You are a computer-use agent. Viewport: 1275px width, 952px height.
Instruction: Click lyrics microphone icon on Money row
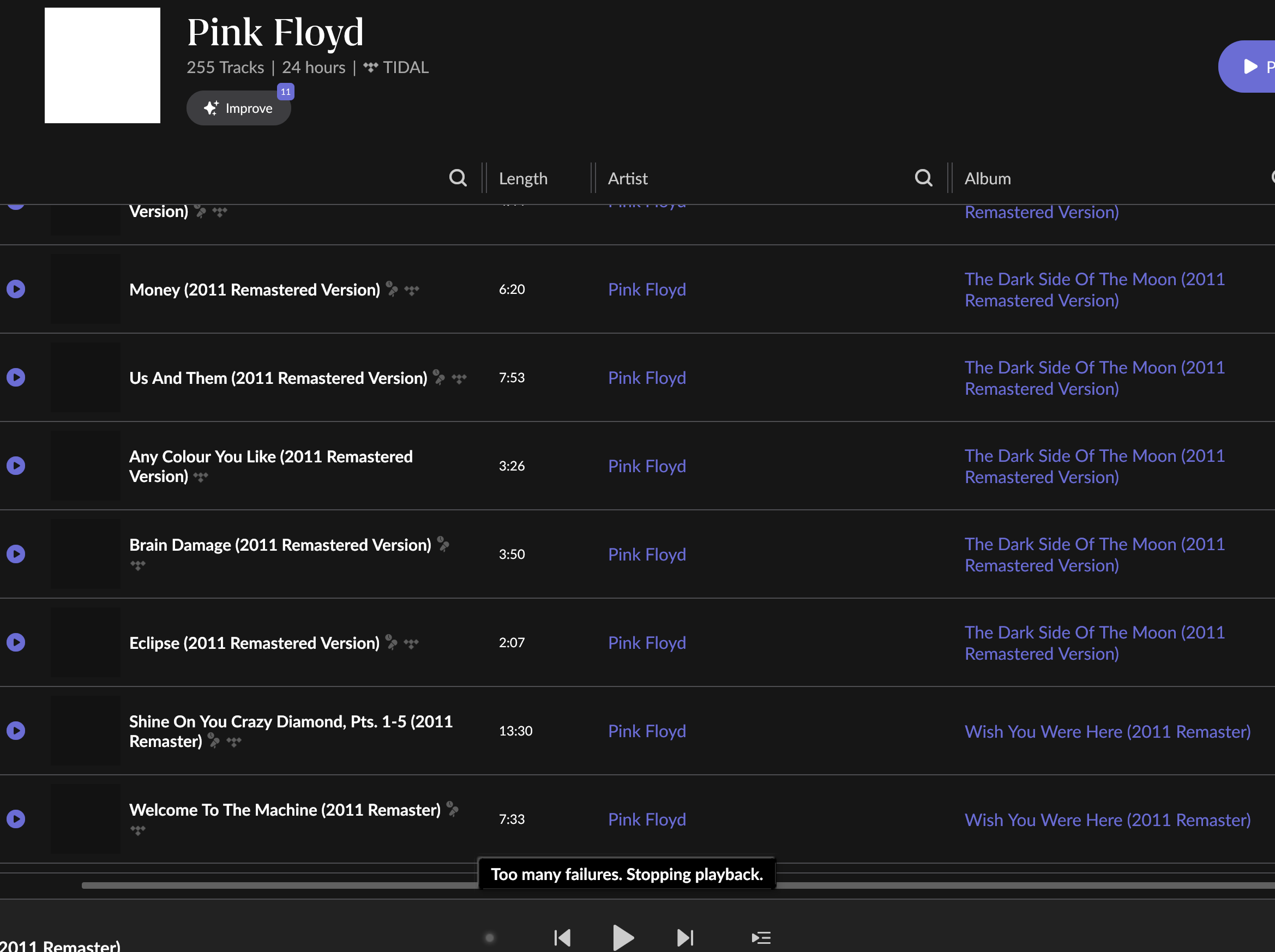click(392, 289)
